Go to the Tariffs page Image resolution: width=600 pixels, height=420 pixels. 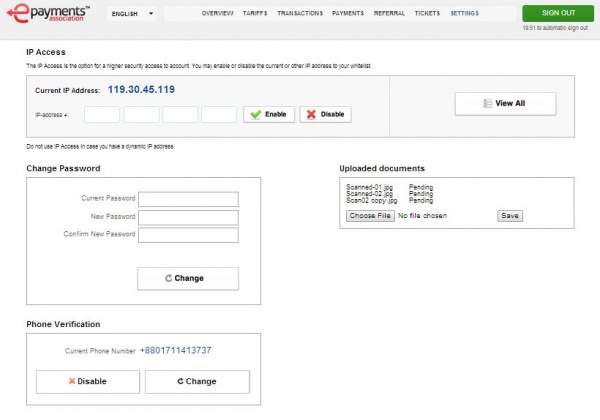click(x=255, y=15)
